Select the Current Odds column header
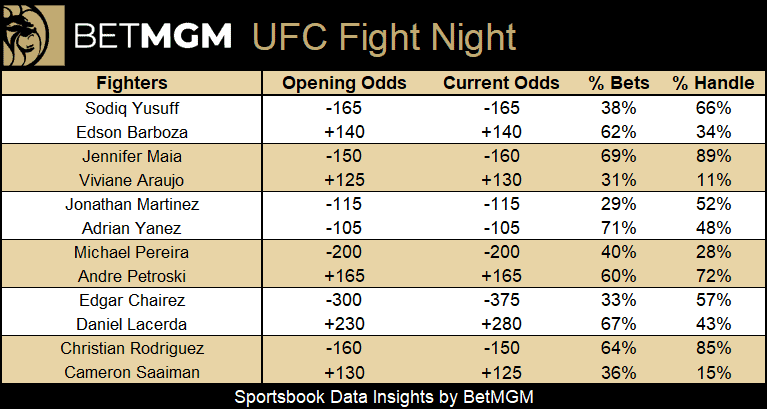 point(501,83)
